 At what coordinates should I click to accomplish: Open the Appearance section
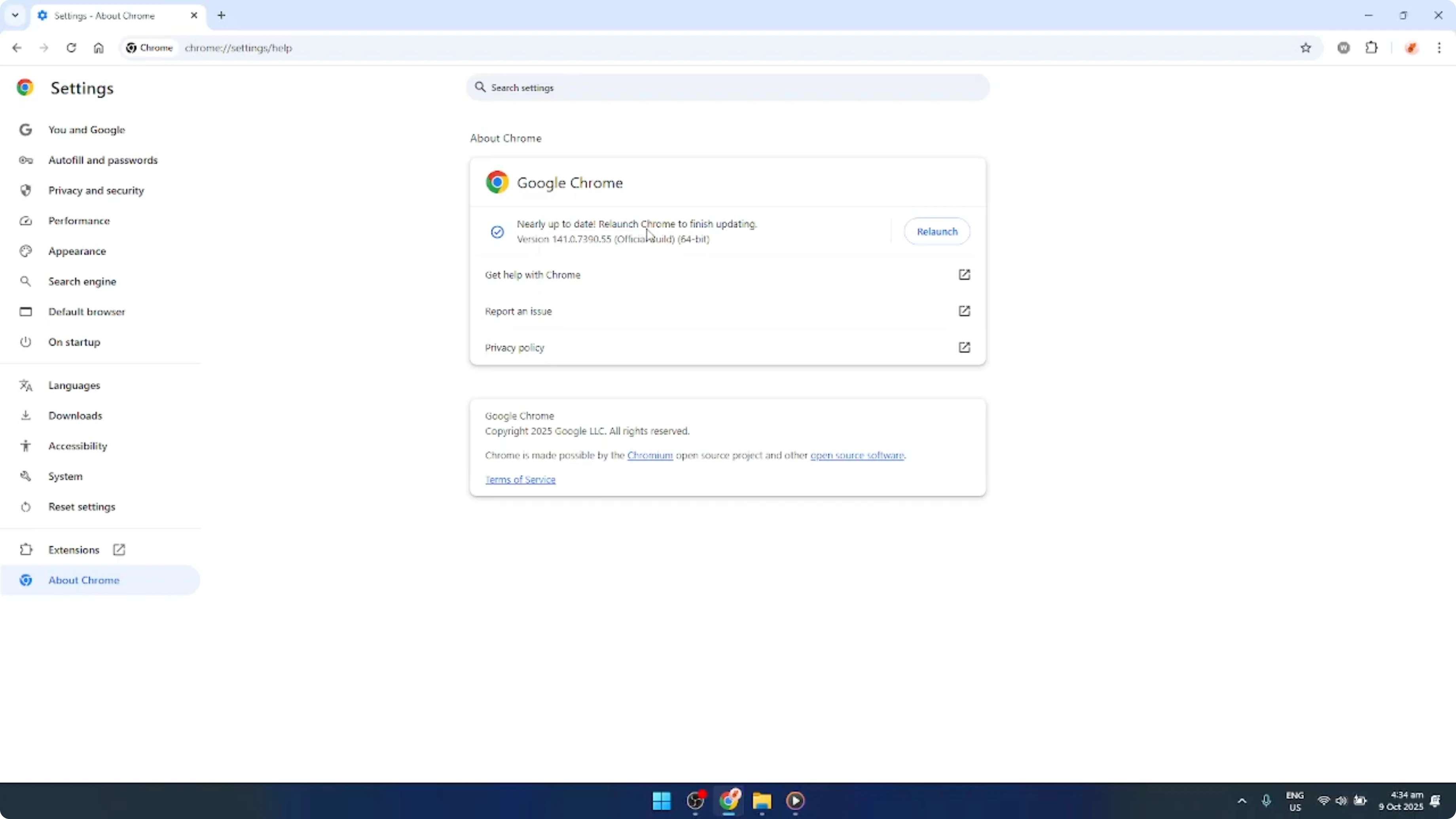(77, 251)
